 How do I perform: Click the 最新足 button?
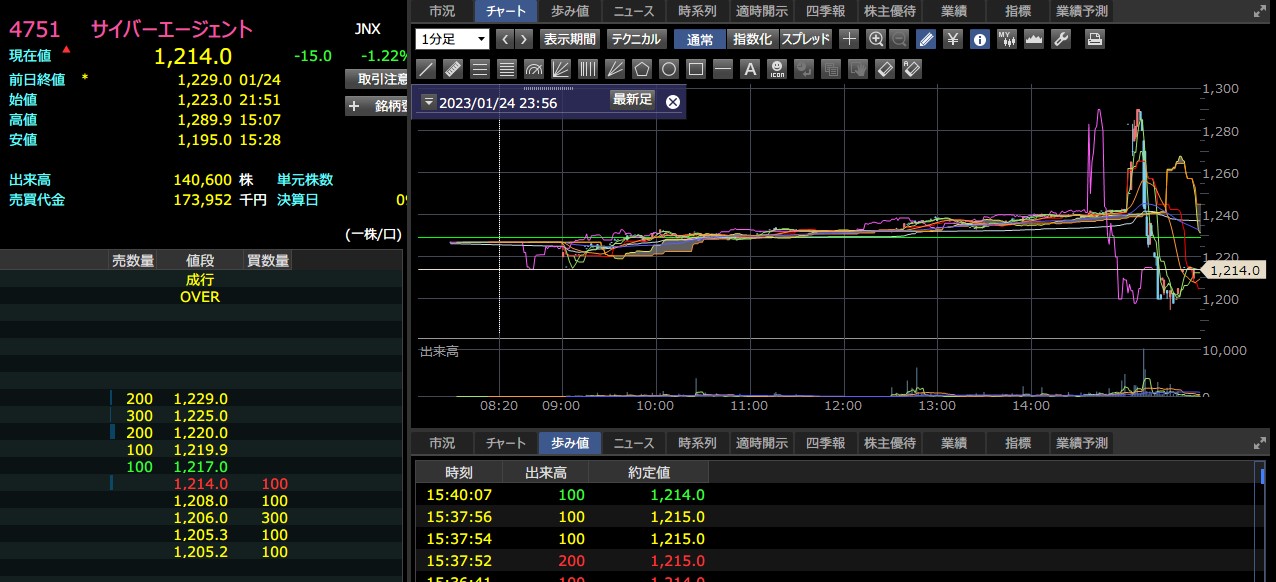point(632,100)
